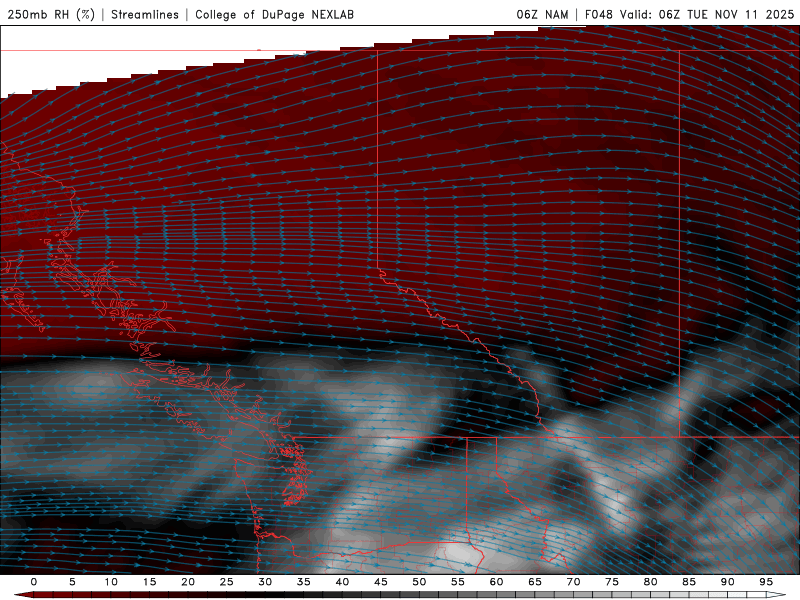Click the '250mb RH (%)' title text
The image size is (800, 600).
point(51,14)
